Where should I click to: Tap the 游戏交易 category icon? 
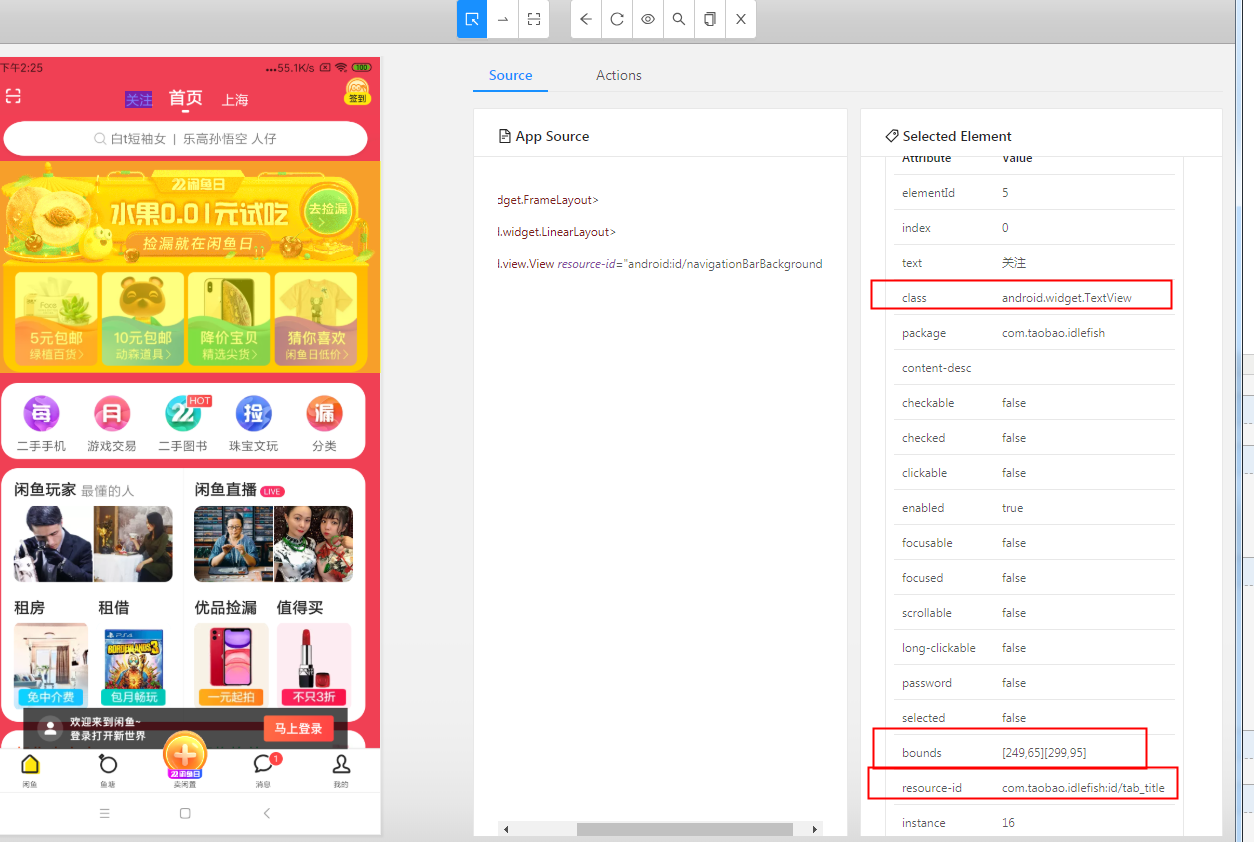[x=112, y=413]
